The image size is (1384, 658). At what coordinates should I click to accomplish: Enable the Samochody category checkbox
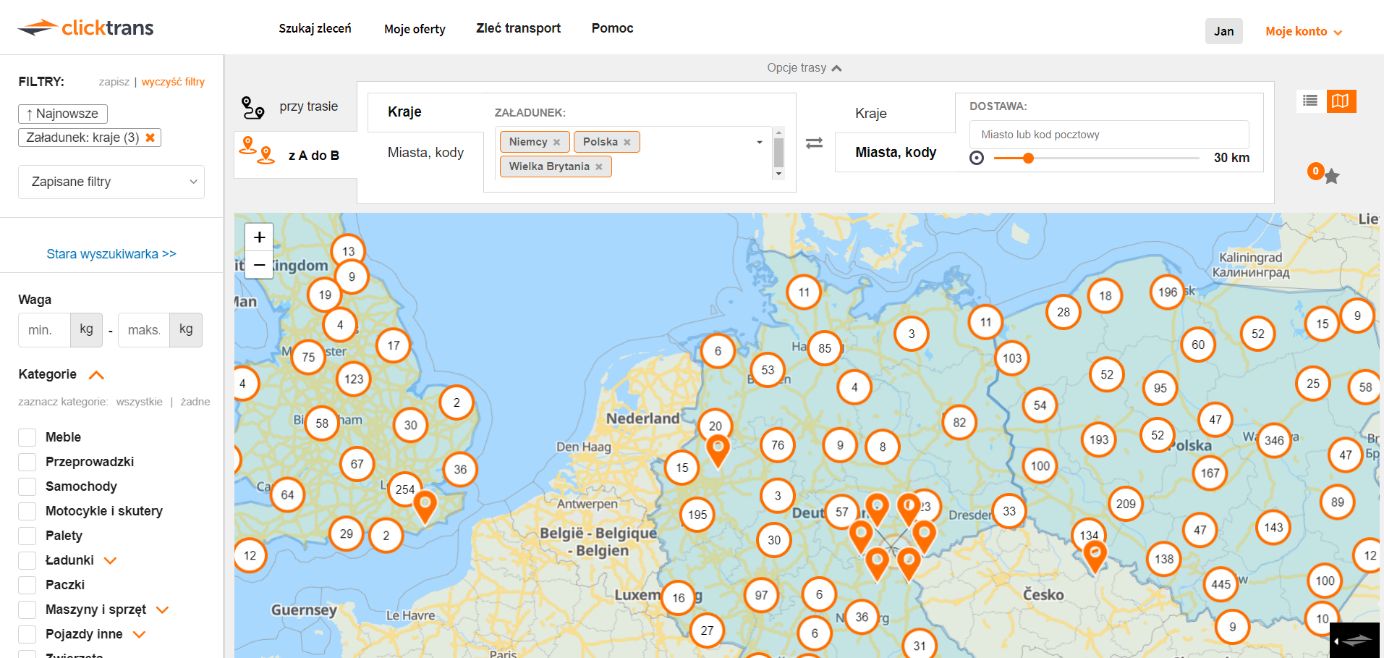pos(27,486)
